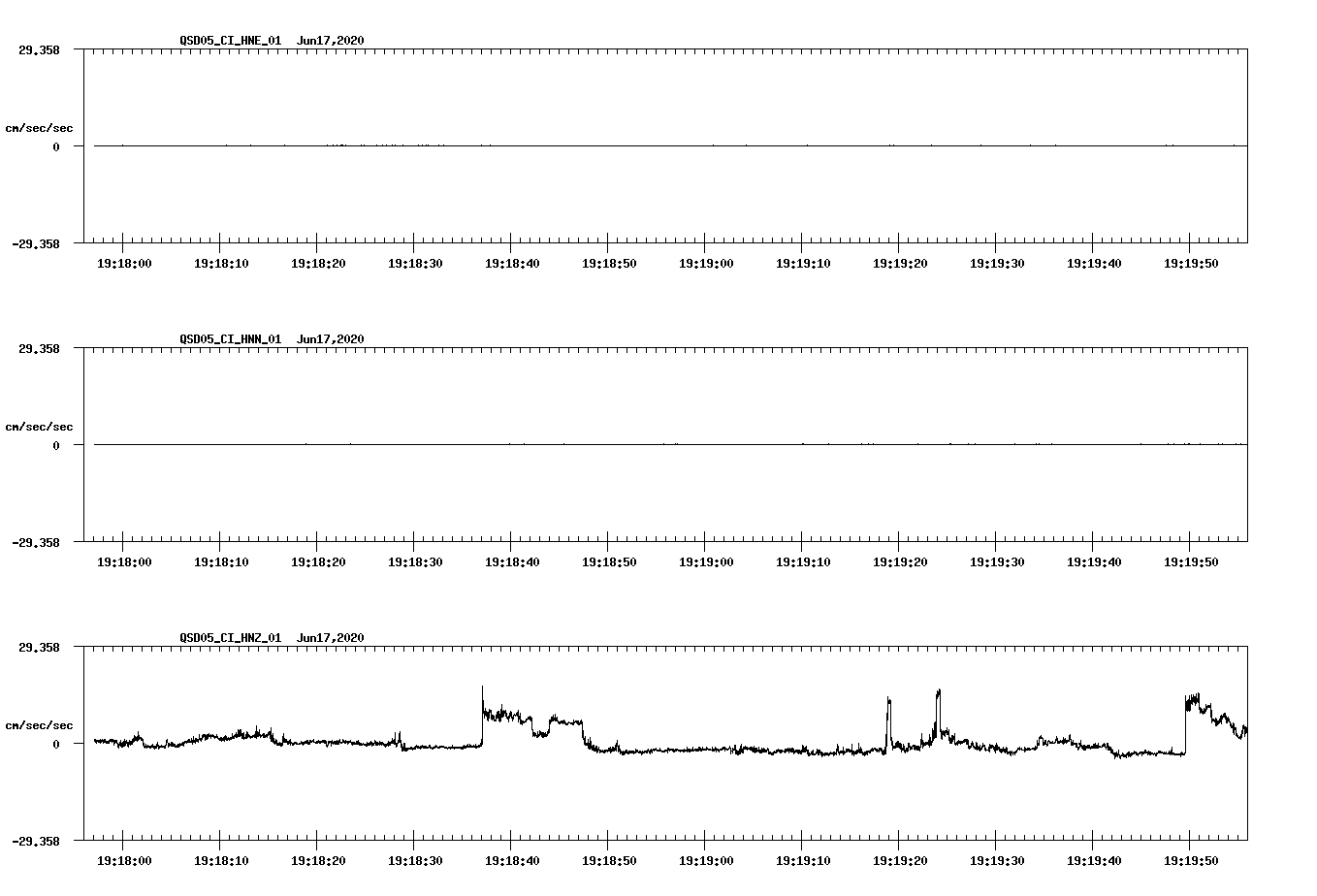The height and width of the screenshot is (896, 1317).
Task: Select the 19:19:00 time label under HNN plot
Action: click(706, 561)
